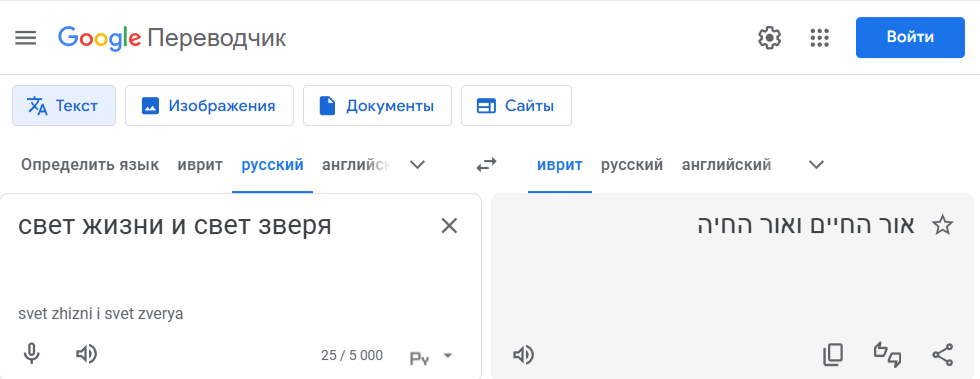Open the Google apps grid
The width and height of the screenshot is (980, 379).
point(819,38)
